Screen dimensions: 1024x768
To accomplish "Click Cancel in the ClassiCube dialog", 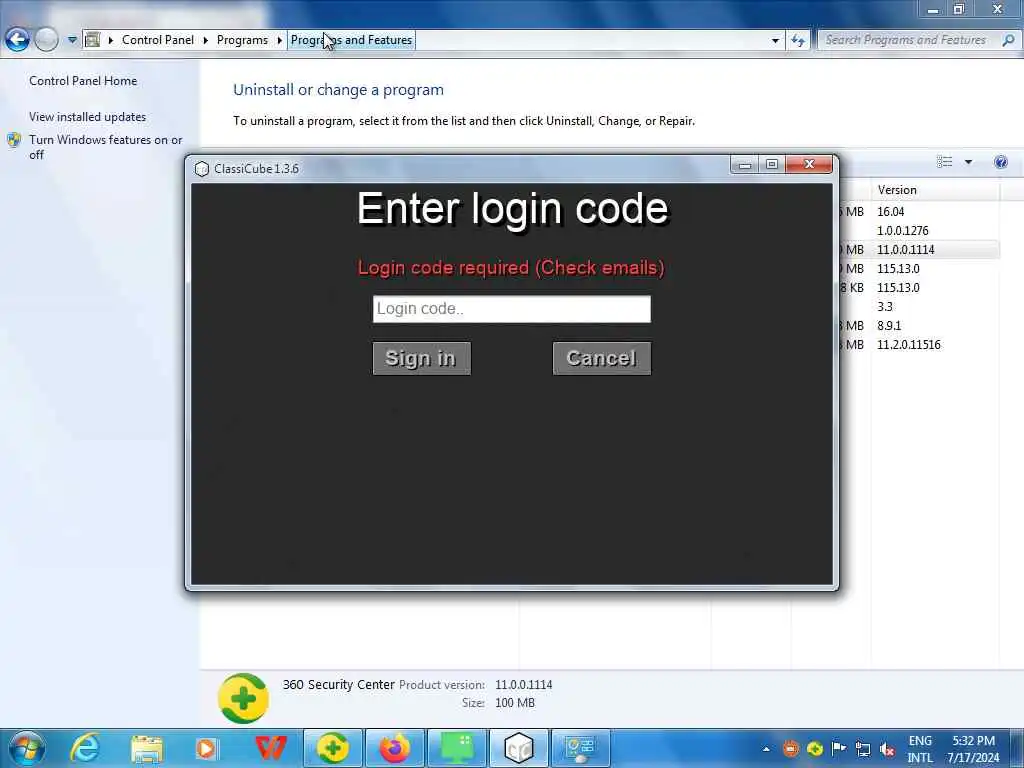I will pyautogui.click(x=601, y=358).
